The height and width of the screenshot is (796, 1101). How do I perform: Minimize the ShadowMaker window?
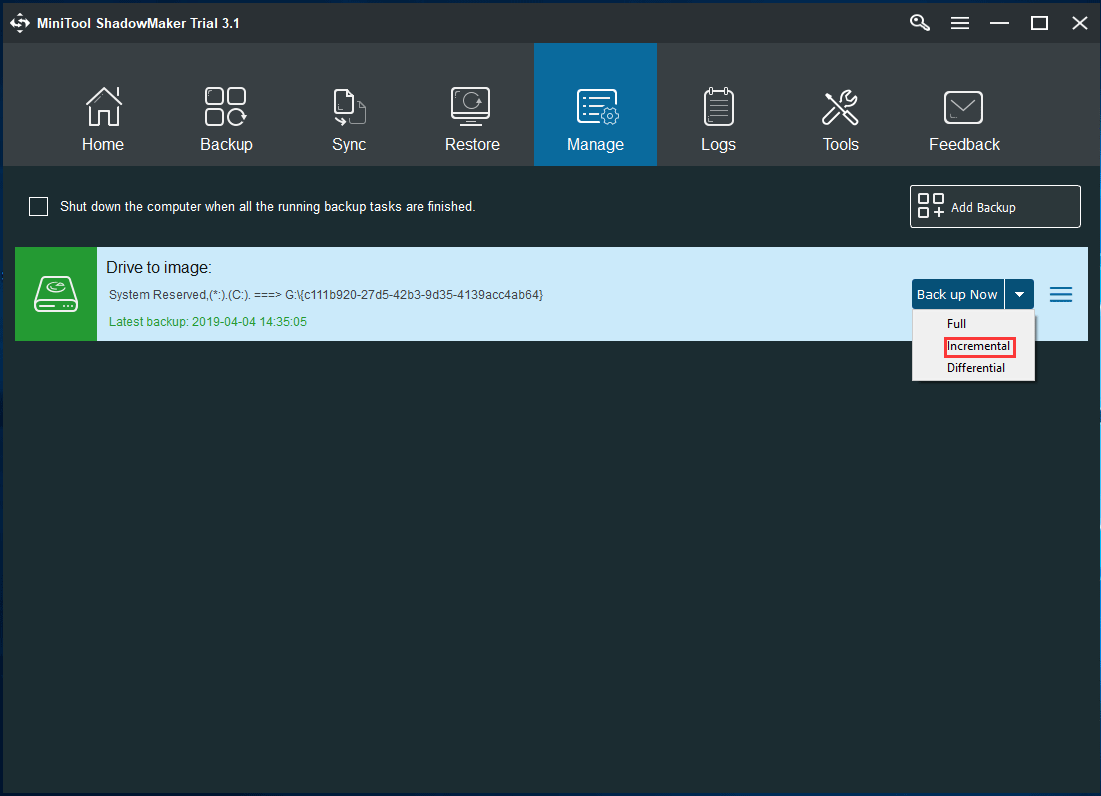[999, 23]
